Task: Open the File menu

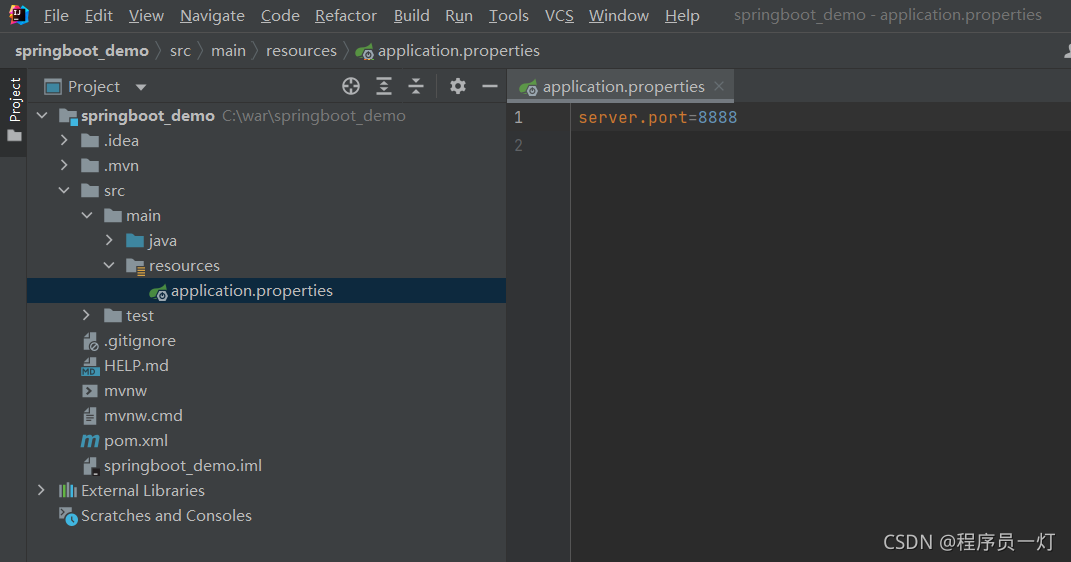Action: [x=56, y=15]
